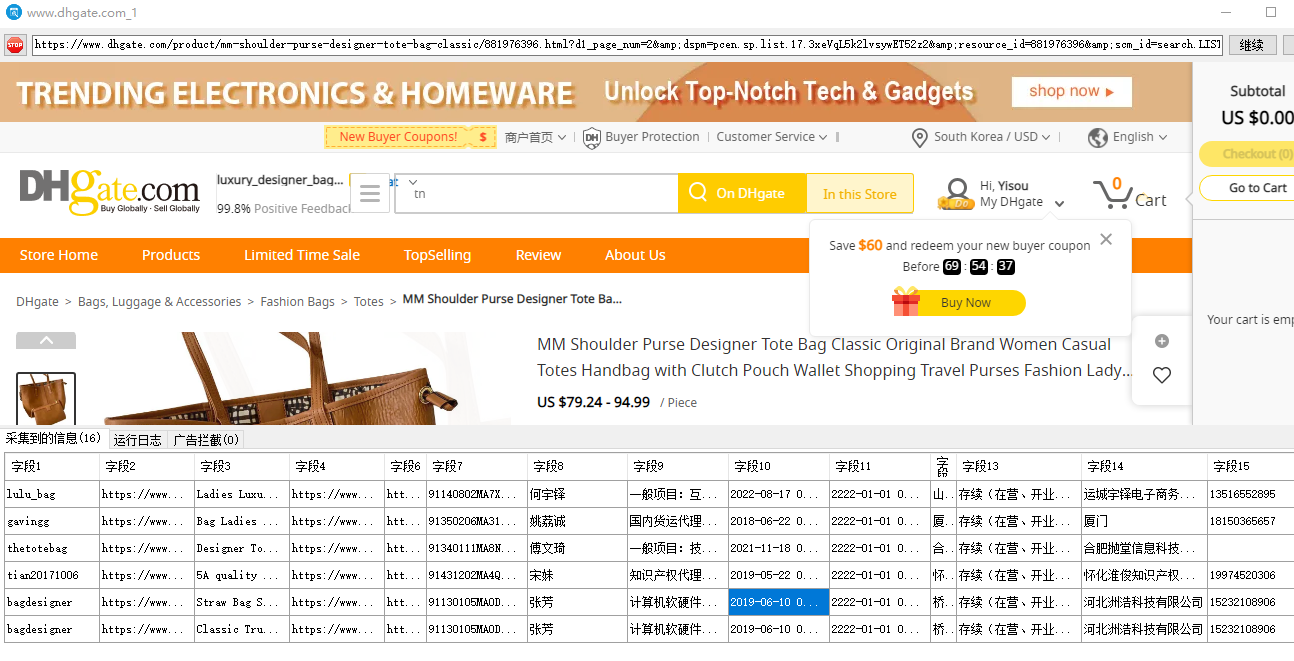The image size is (1294, 661).
Task: Click the Buyer Protection shield icon
Action: (591, 137)
